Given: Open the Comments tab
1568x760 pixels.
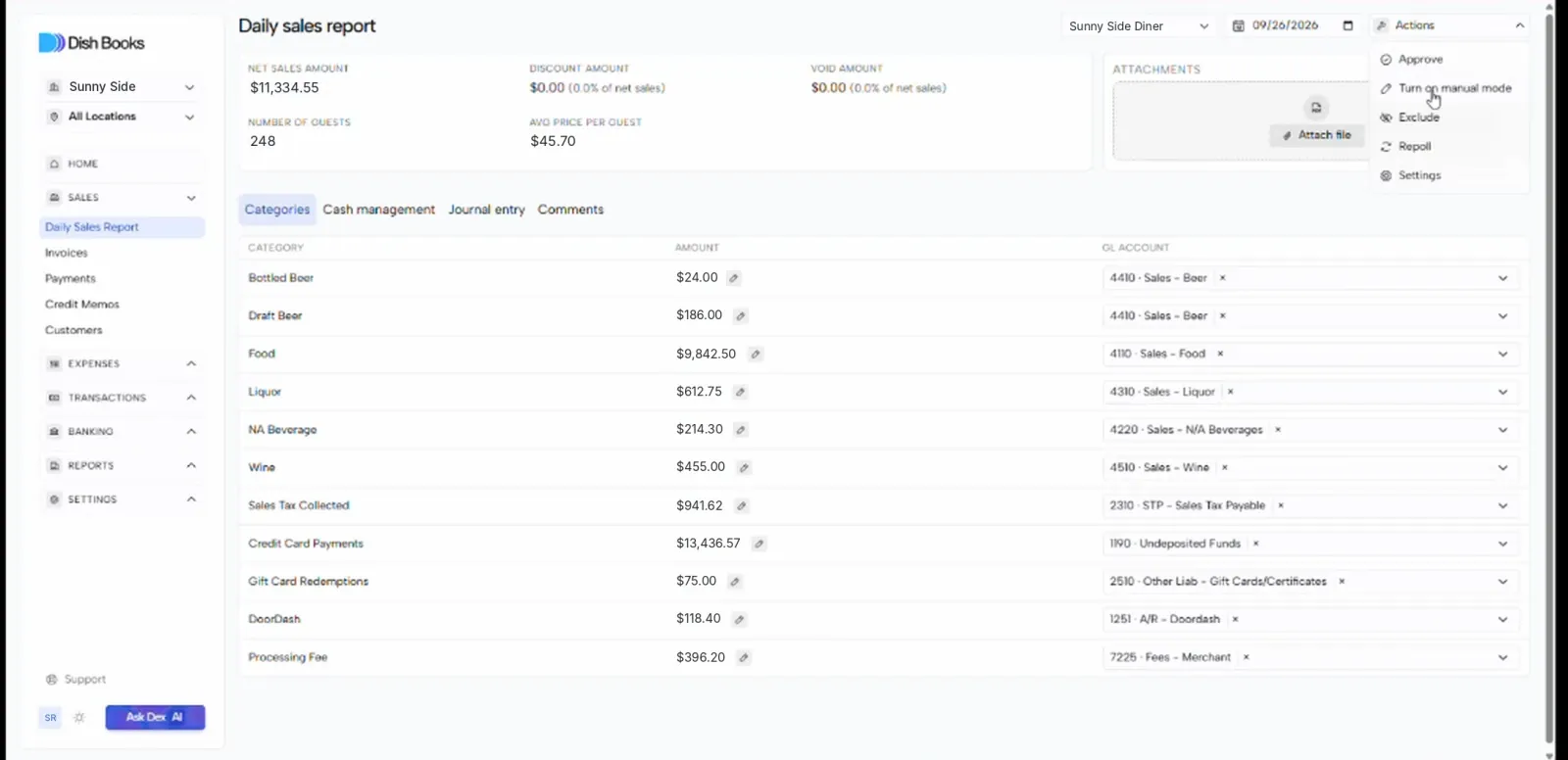Looking at the screenshot, I should click(x=570, y=210).
